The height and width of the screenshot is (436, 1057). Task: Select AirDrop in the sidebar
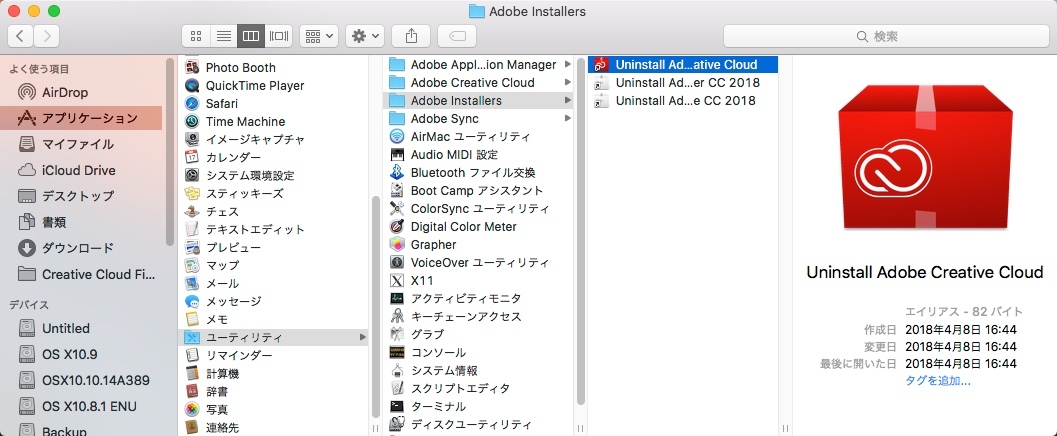(81, 92)
